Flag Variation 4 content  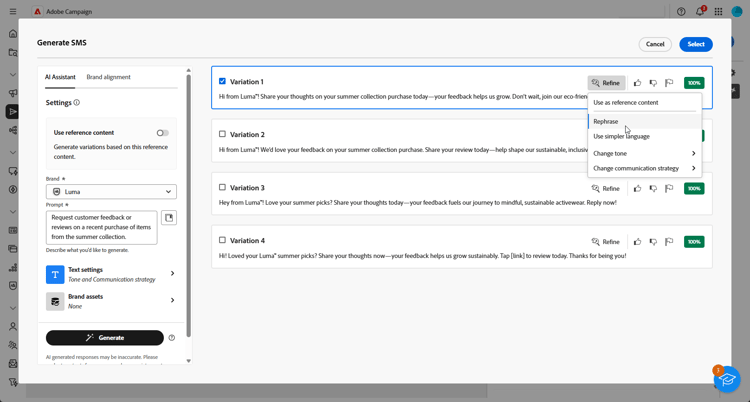669,242
